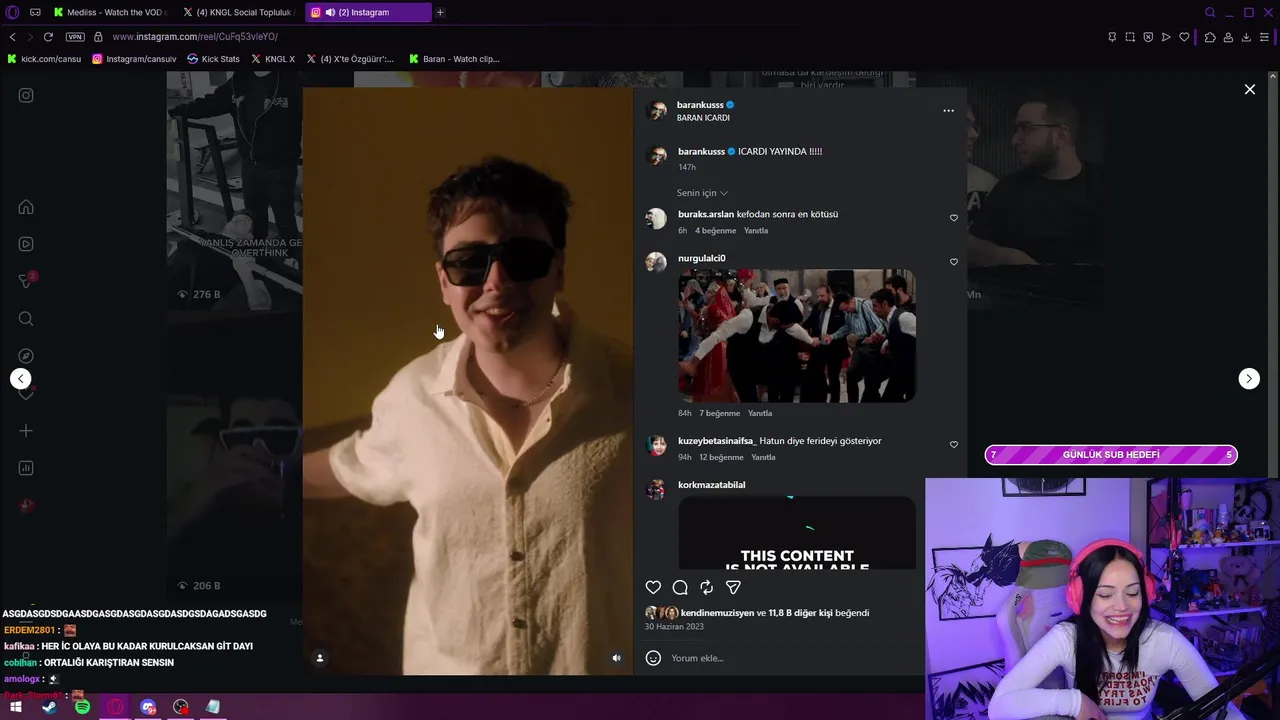The height and width of the screenshot is (720, 1280).
Task: Open the dashboard chart icon in the sidebar
Action: (26, 468)
